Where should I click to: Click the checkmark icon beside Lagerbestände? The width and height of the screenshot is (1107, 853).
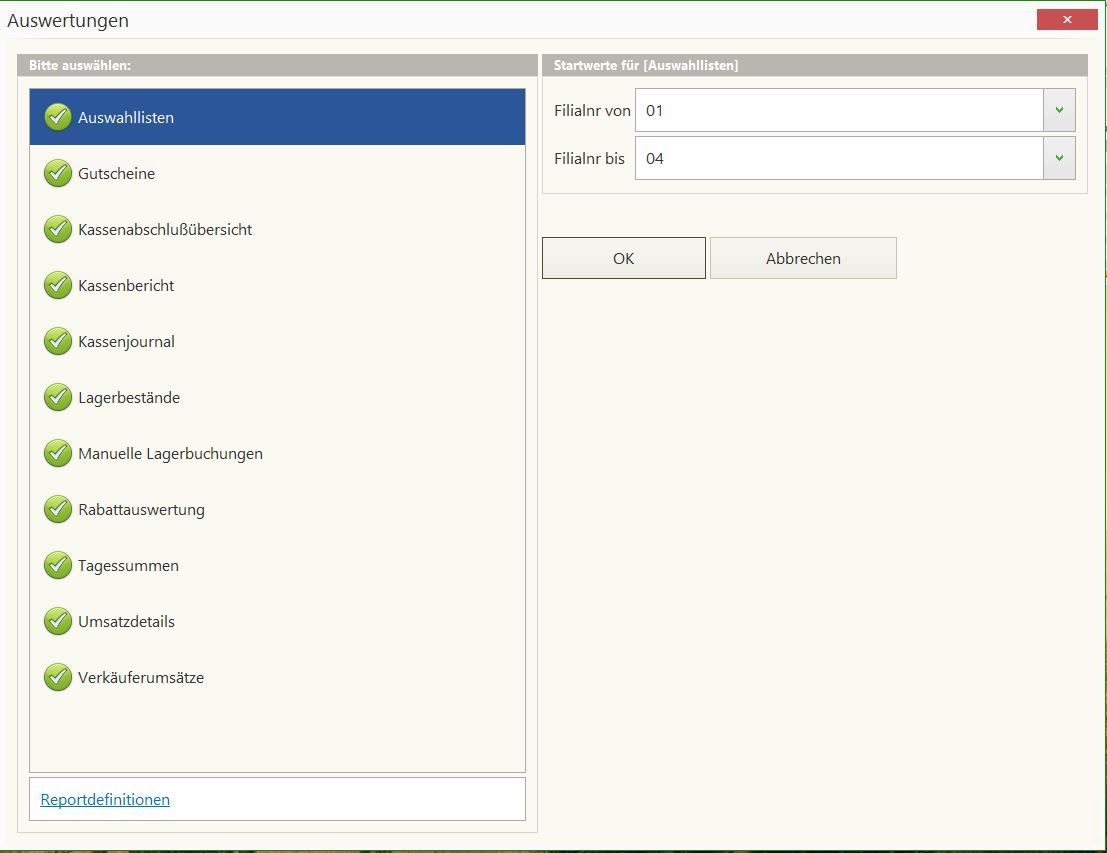coord(58,397)
